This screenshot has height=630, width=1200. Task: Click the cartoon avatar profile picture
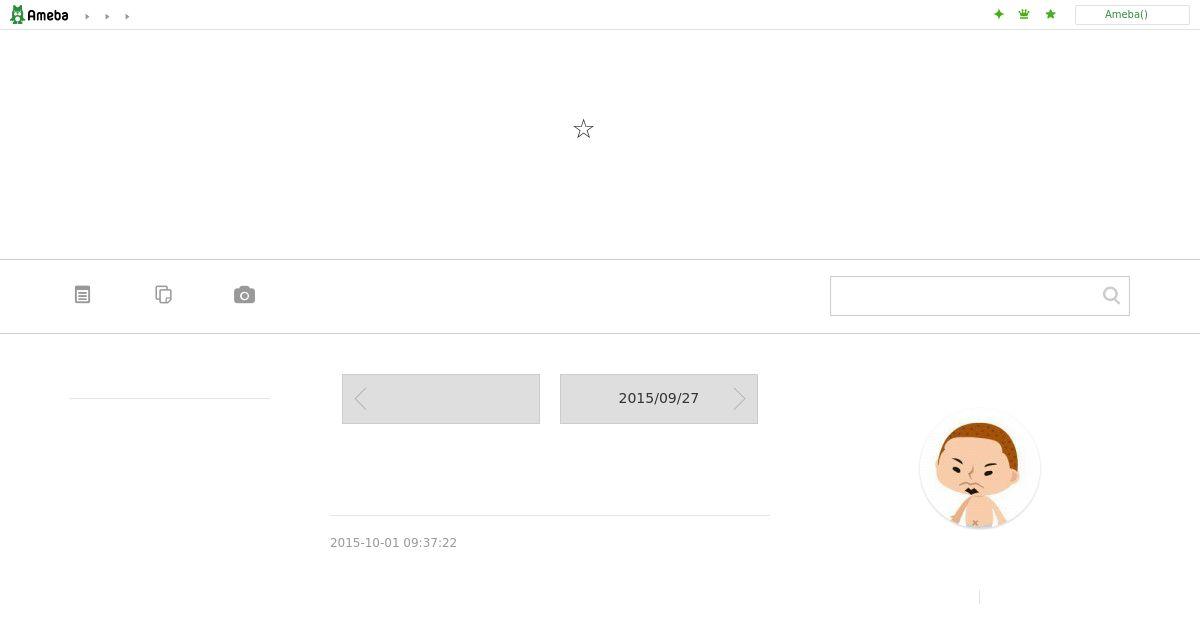(980, 468)
